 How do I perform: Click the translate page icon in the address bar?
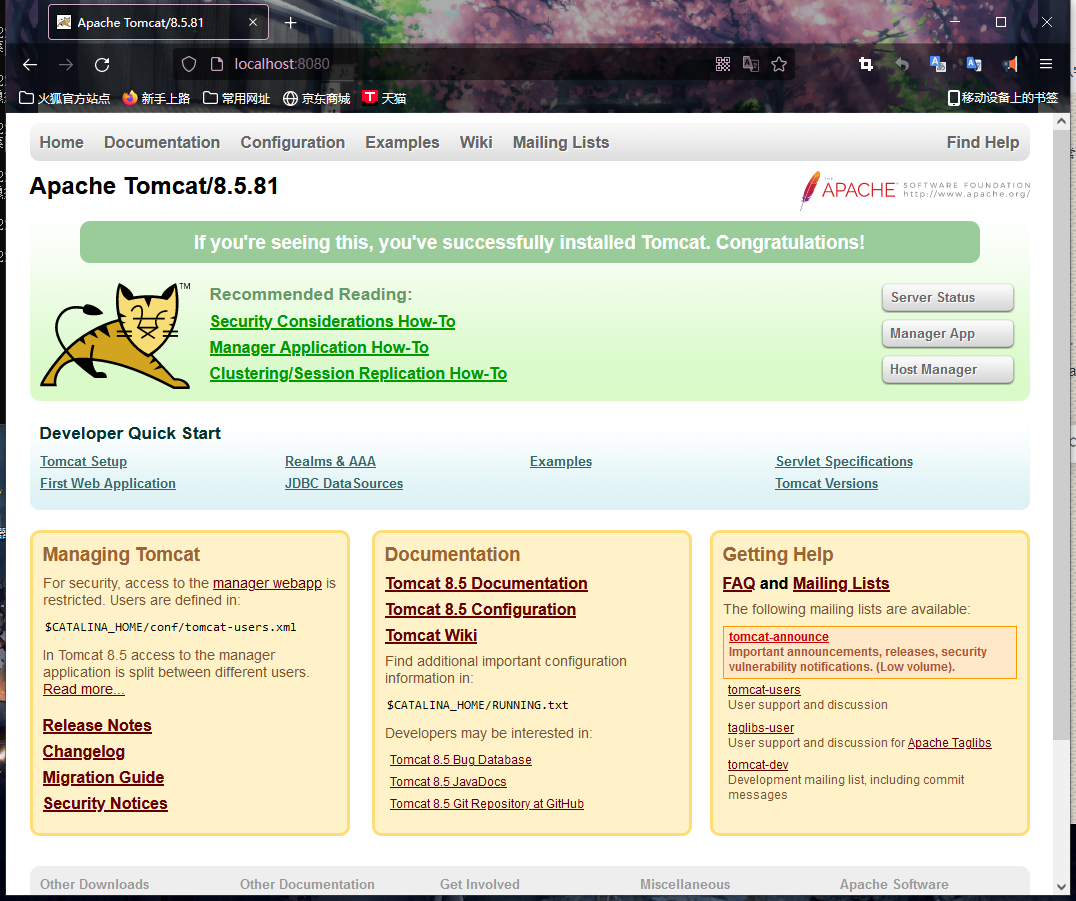point(751,65)
